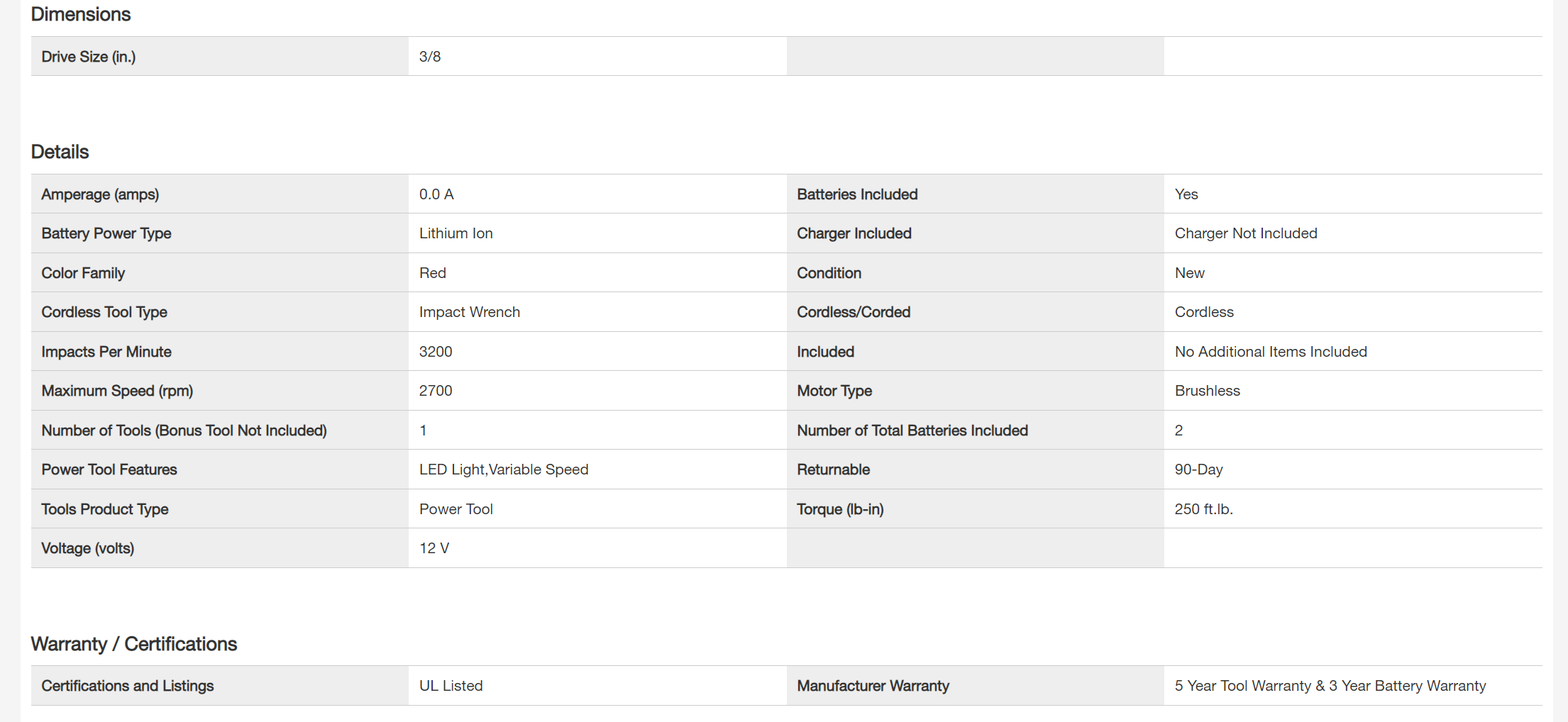Select the Drive Size (in.) label
1568x722 pixels.
(x=89, y=57)
